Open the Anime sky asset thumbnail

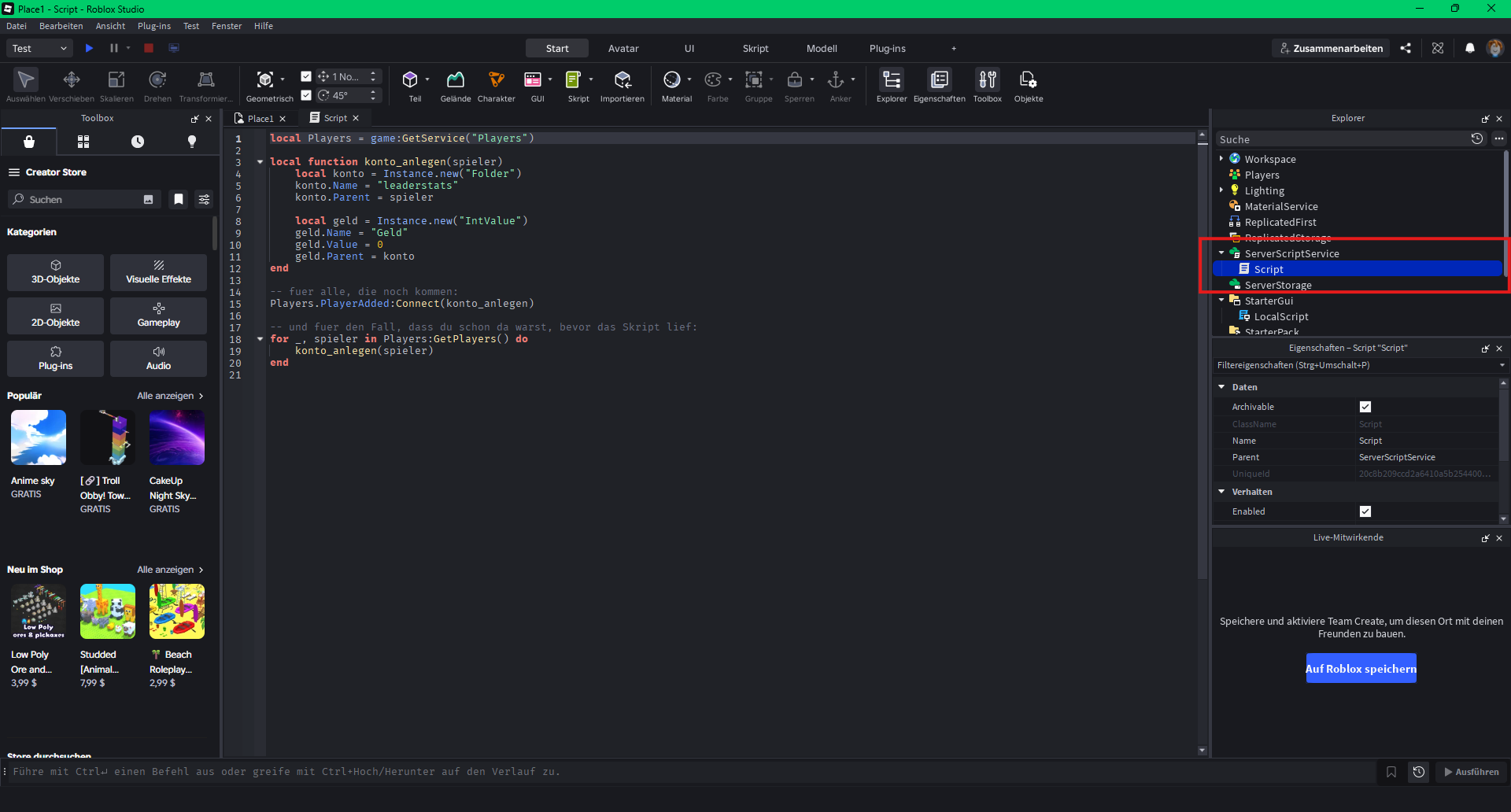pyautogui.click(x=39, y=437)
